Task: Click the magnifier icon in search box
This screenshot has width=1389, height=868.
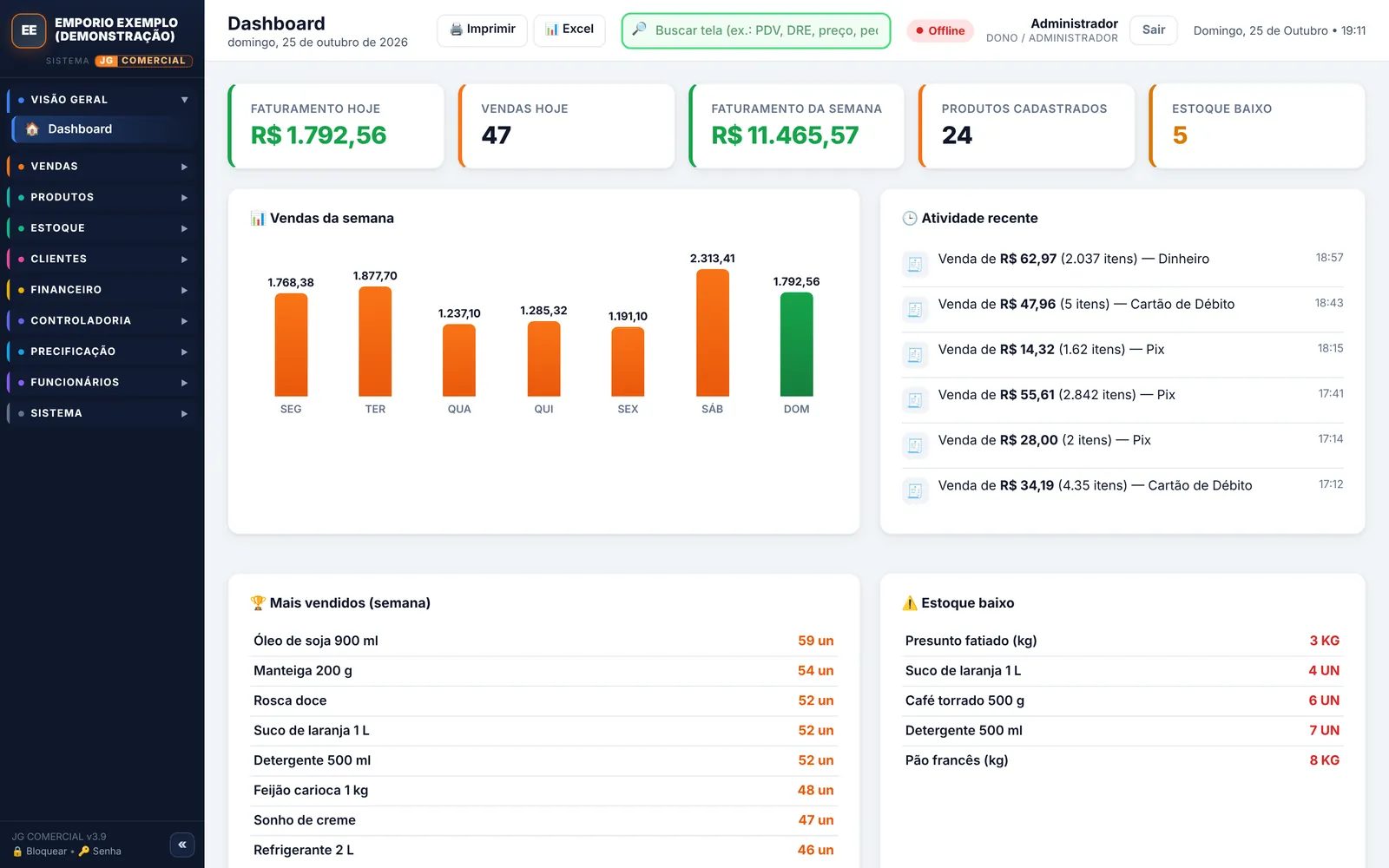Action: coord(639,30)
